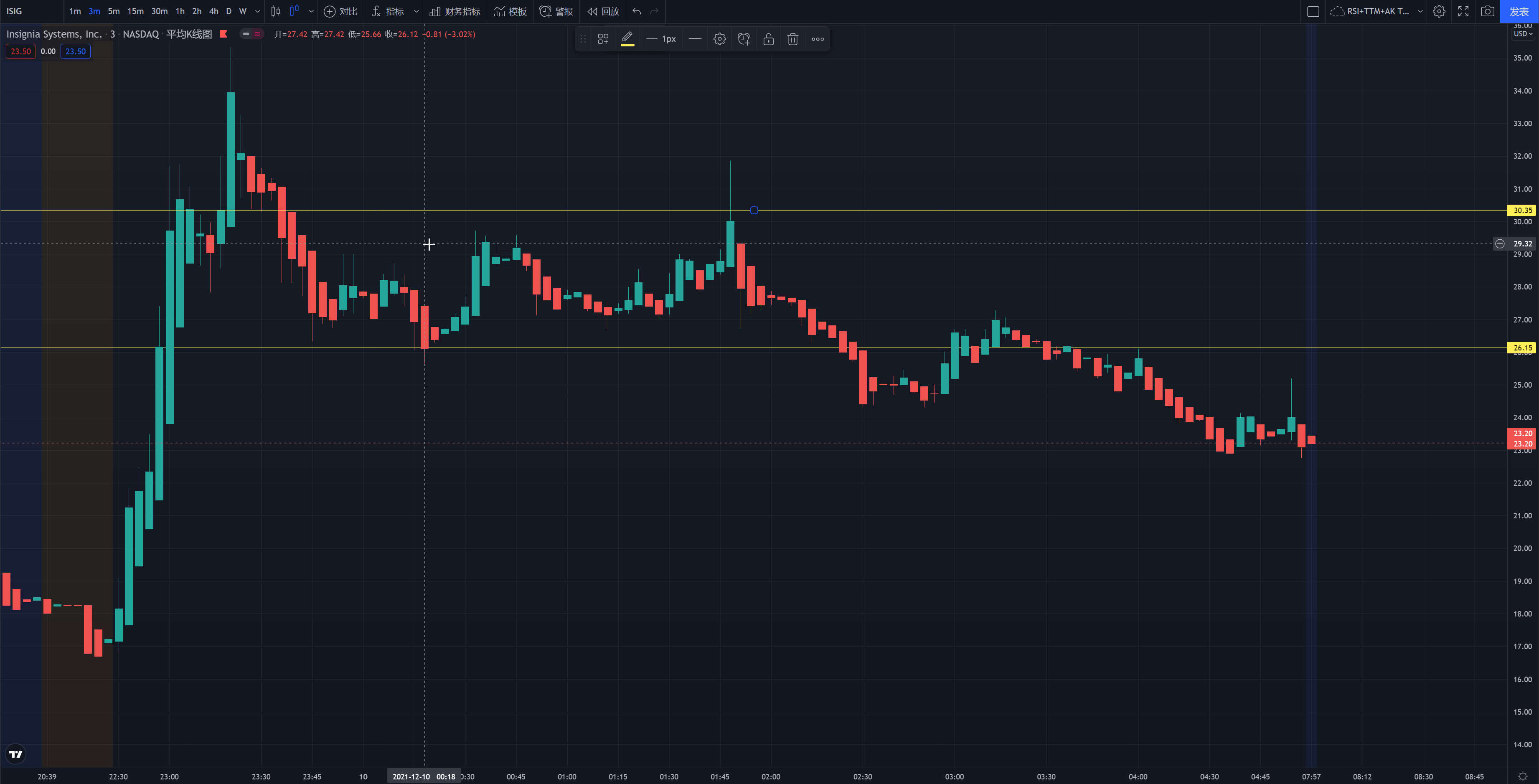Open the line style selector
The height and width of the screenshot is (784, 1539).
[695, 39]
